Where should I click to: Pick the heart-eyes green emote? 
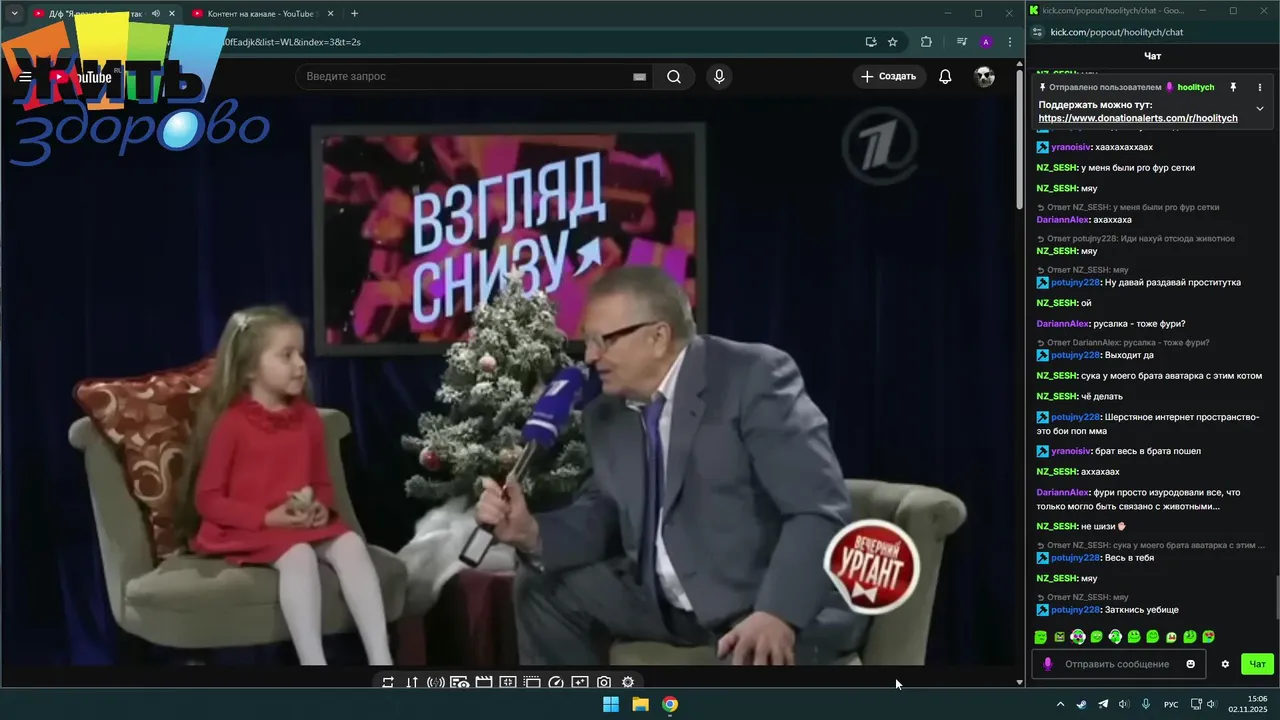pyautogui.click(x=1209, y=637)
